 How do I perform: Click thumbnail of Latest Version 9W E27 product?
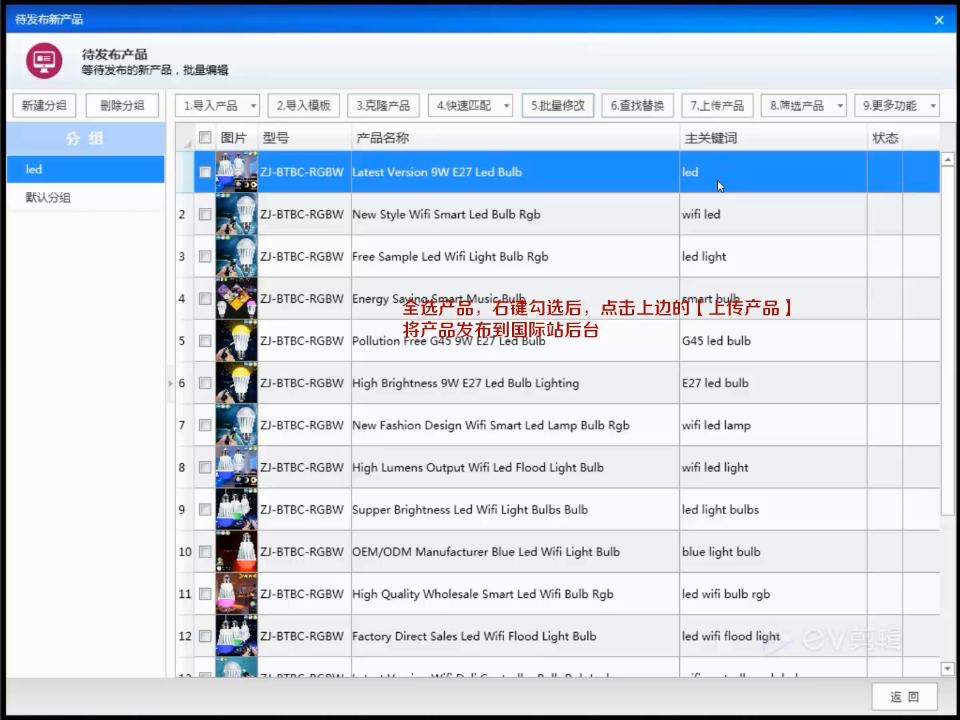[x=236, y=172]
